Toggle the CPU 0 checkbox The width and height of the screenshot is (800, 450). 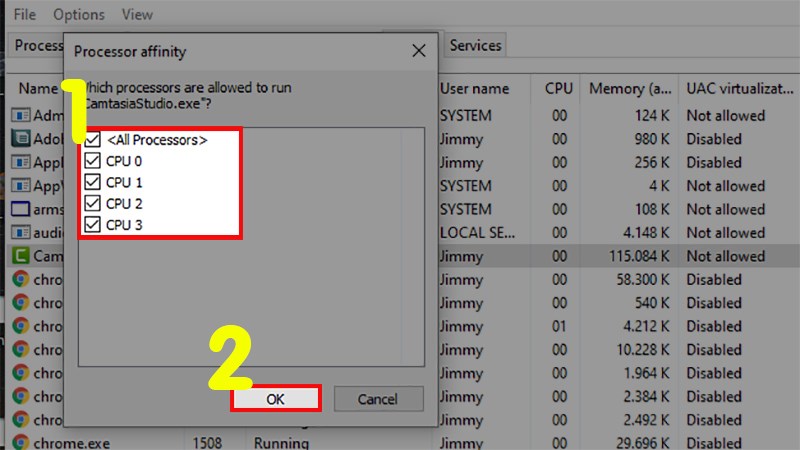[92, 161]
